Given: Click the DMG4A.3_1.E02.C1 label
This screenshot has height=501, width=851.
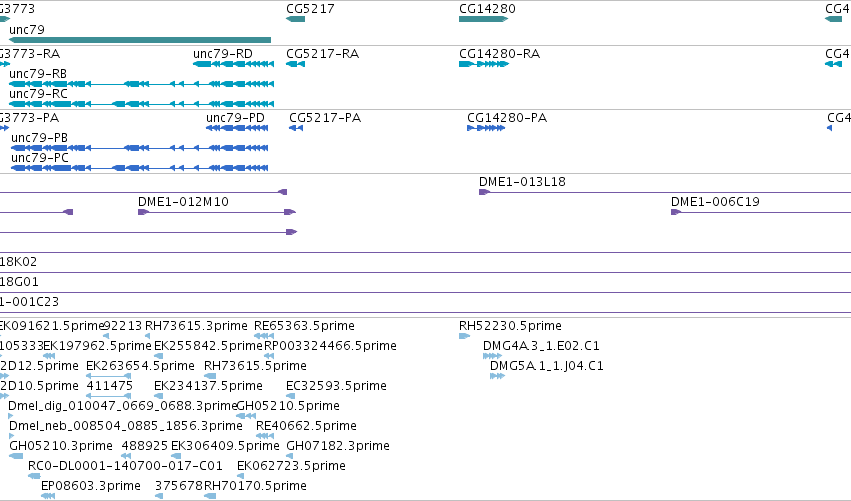Looking at the screenshot, I should tap(541, 346).
